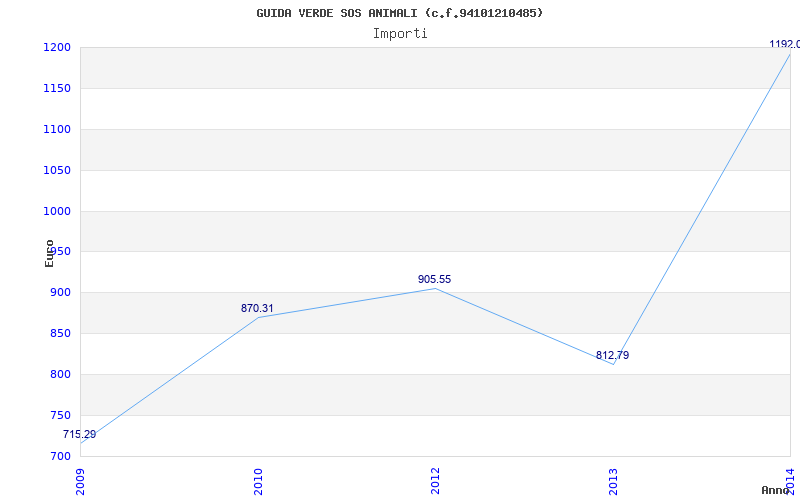Click the Importi subtitle
Image resolution: width=800 pixels, height=500 pixels.
point(400,34)
